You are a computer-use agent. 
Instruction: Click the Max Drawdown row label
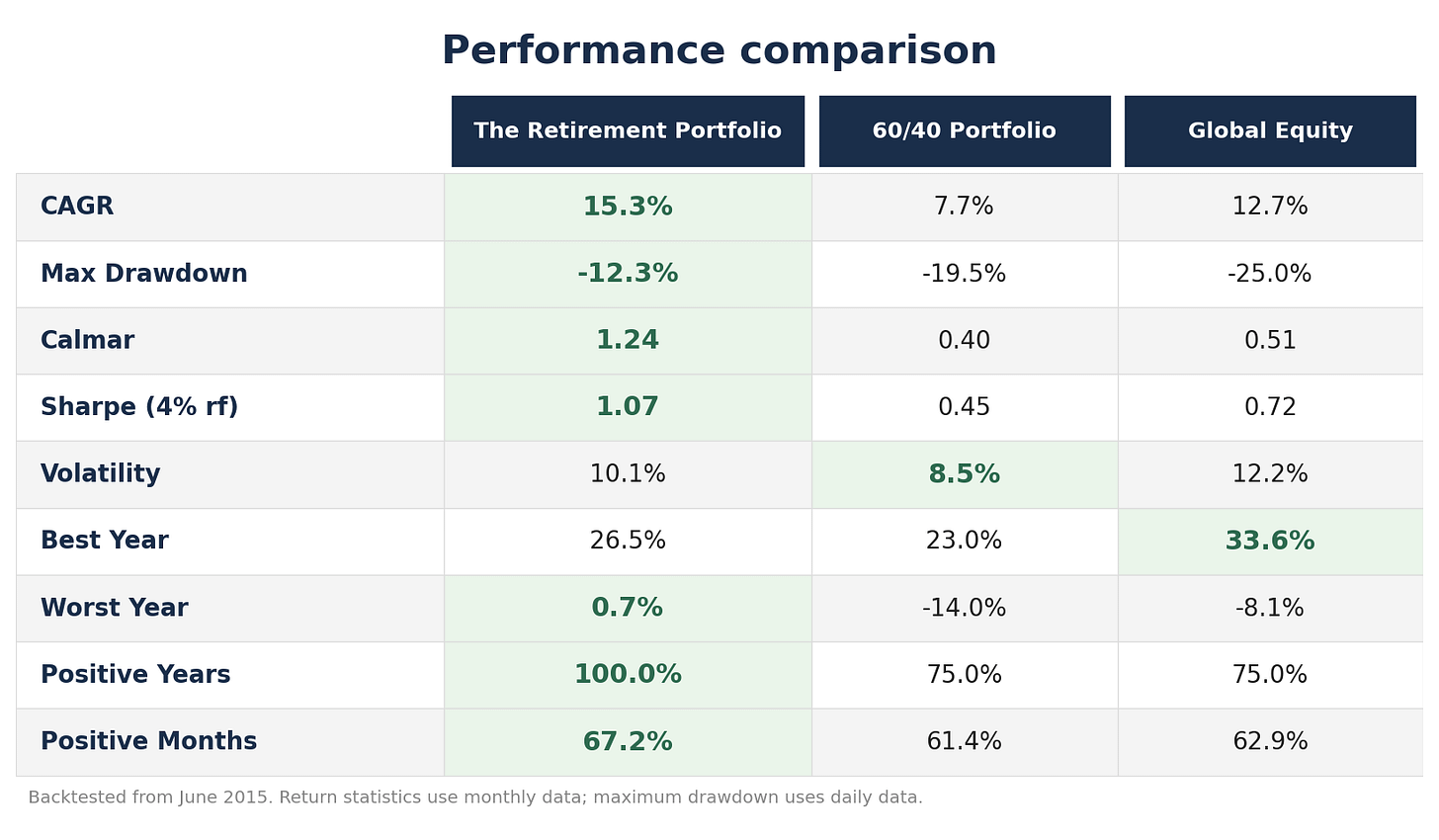tap(144, 275)
